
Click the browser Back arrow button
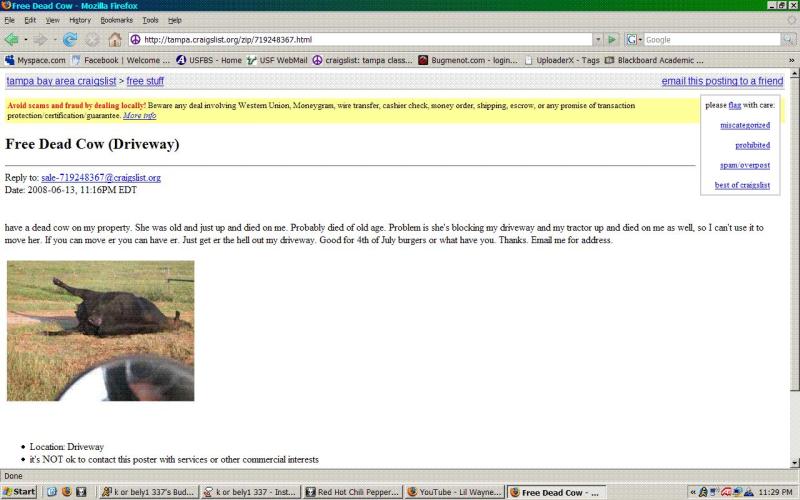13,40
